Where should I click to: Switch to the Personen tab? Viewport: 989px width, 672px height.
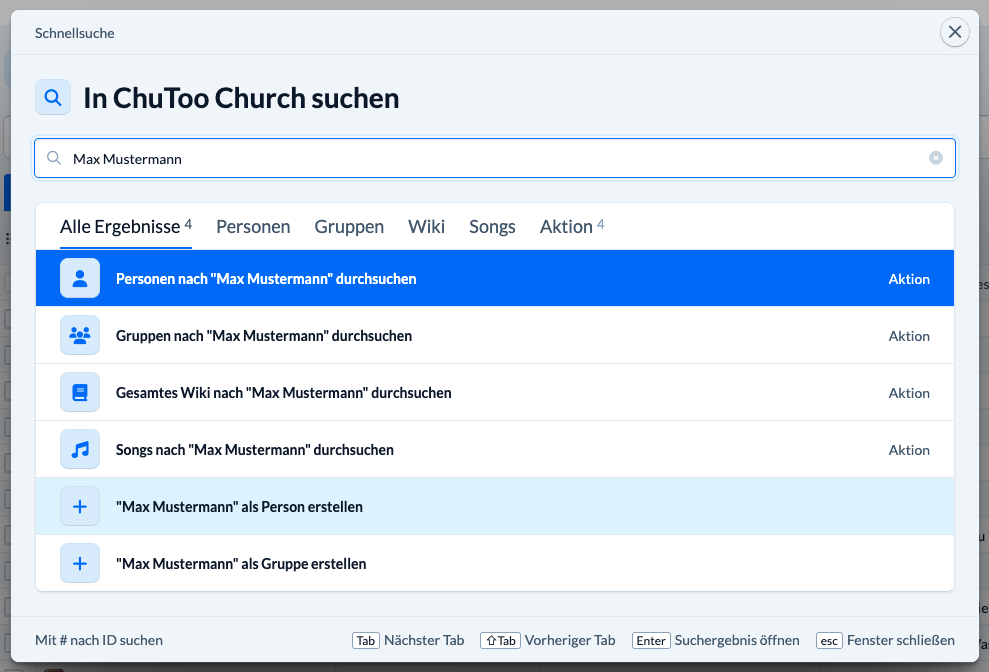[x=253, y=227]
